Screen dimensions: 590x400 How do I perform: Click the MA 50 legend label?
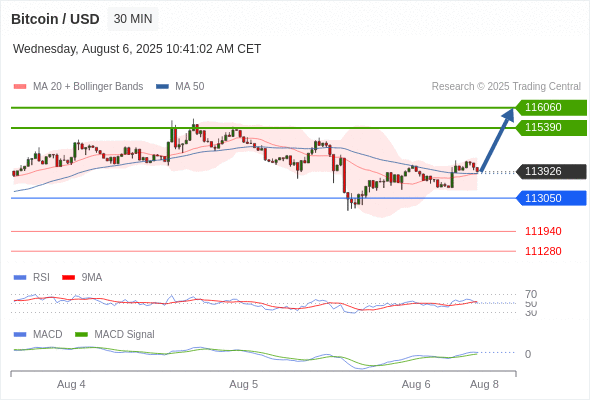190,87
